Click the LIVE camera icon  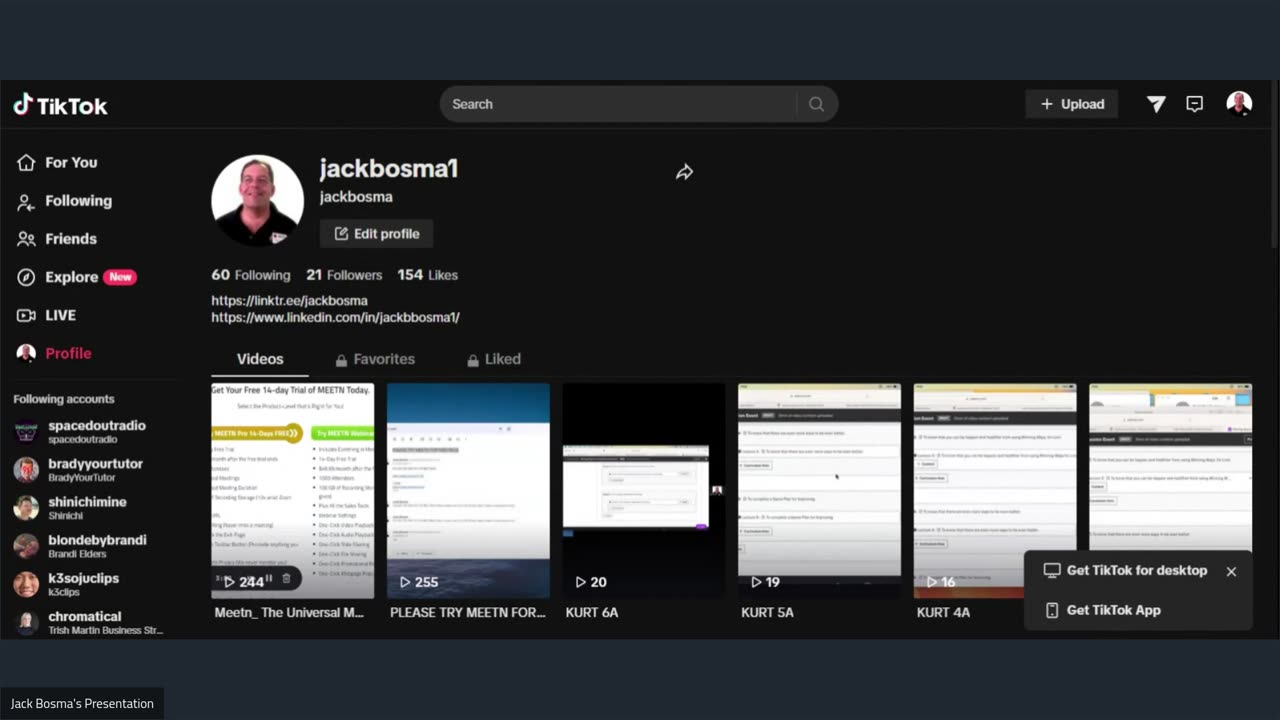point(26,315)
